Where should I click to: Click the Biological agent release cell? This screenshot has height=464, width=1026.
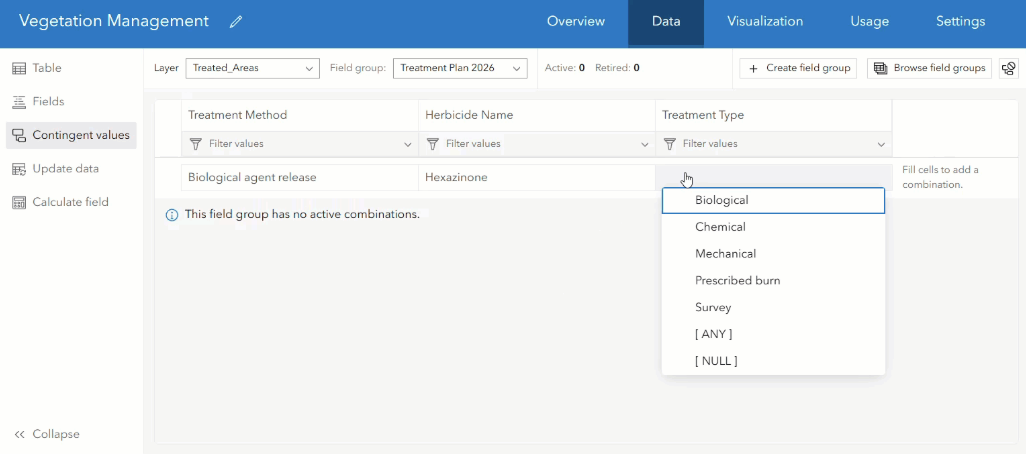click(x=300, y=177)
